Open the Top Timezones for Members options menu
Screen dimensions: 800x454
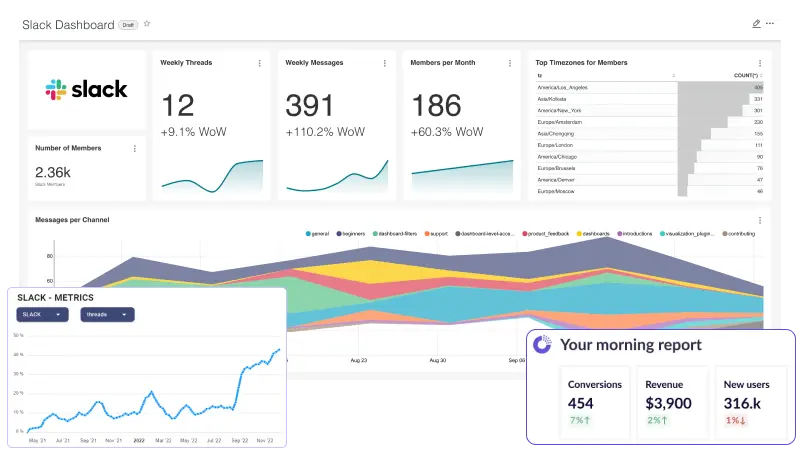760,63
